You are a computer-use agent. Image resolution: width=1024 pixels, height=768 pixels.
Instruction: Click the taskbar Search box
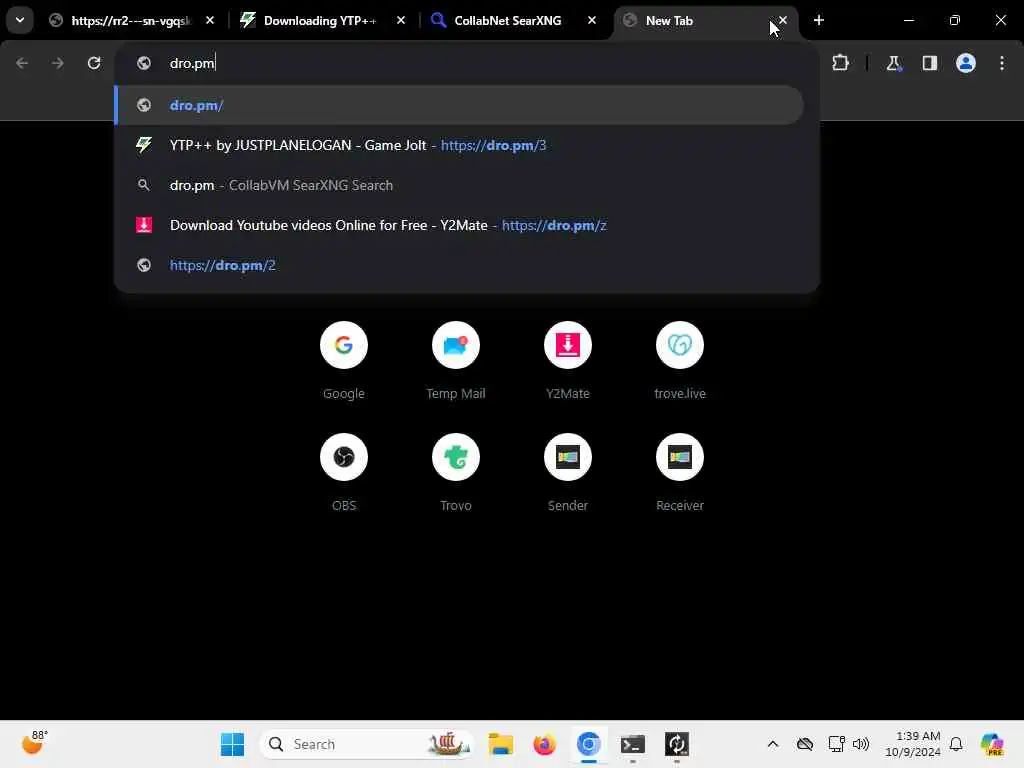[x=366, y=744]
